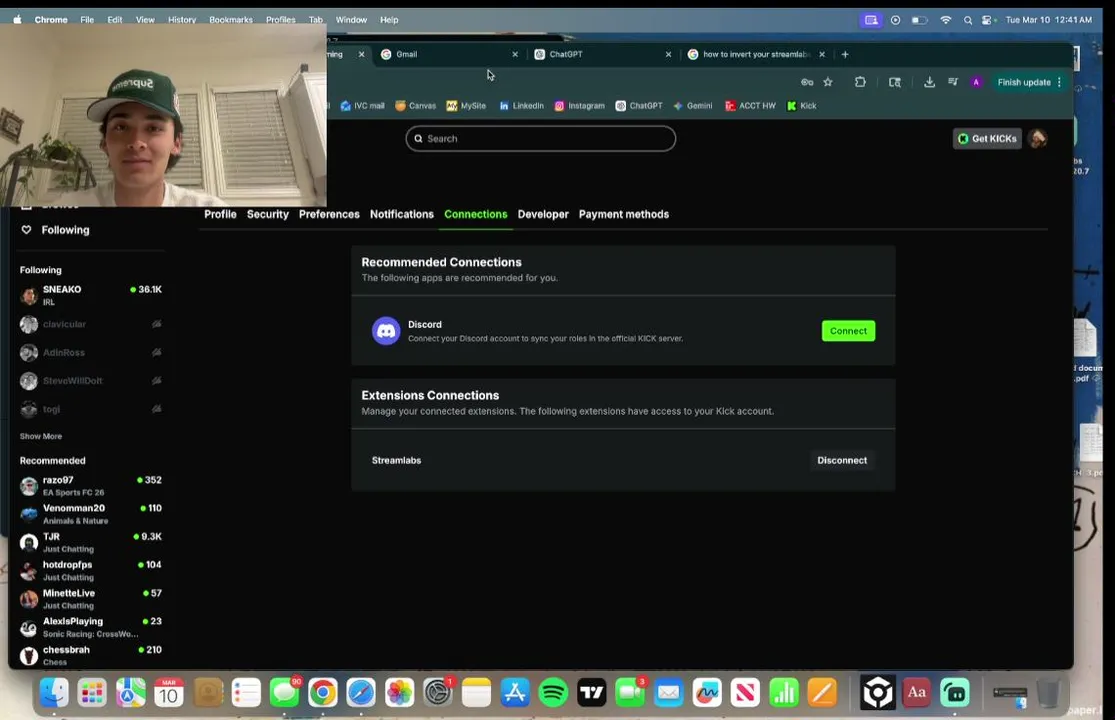Open Photos app in the Dock
Viewport: 1115px width, 720px height.
[400, 692]
